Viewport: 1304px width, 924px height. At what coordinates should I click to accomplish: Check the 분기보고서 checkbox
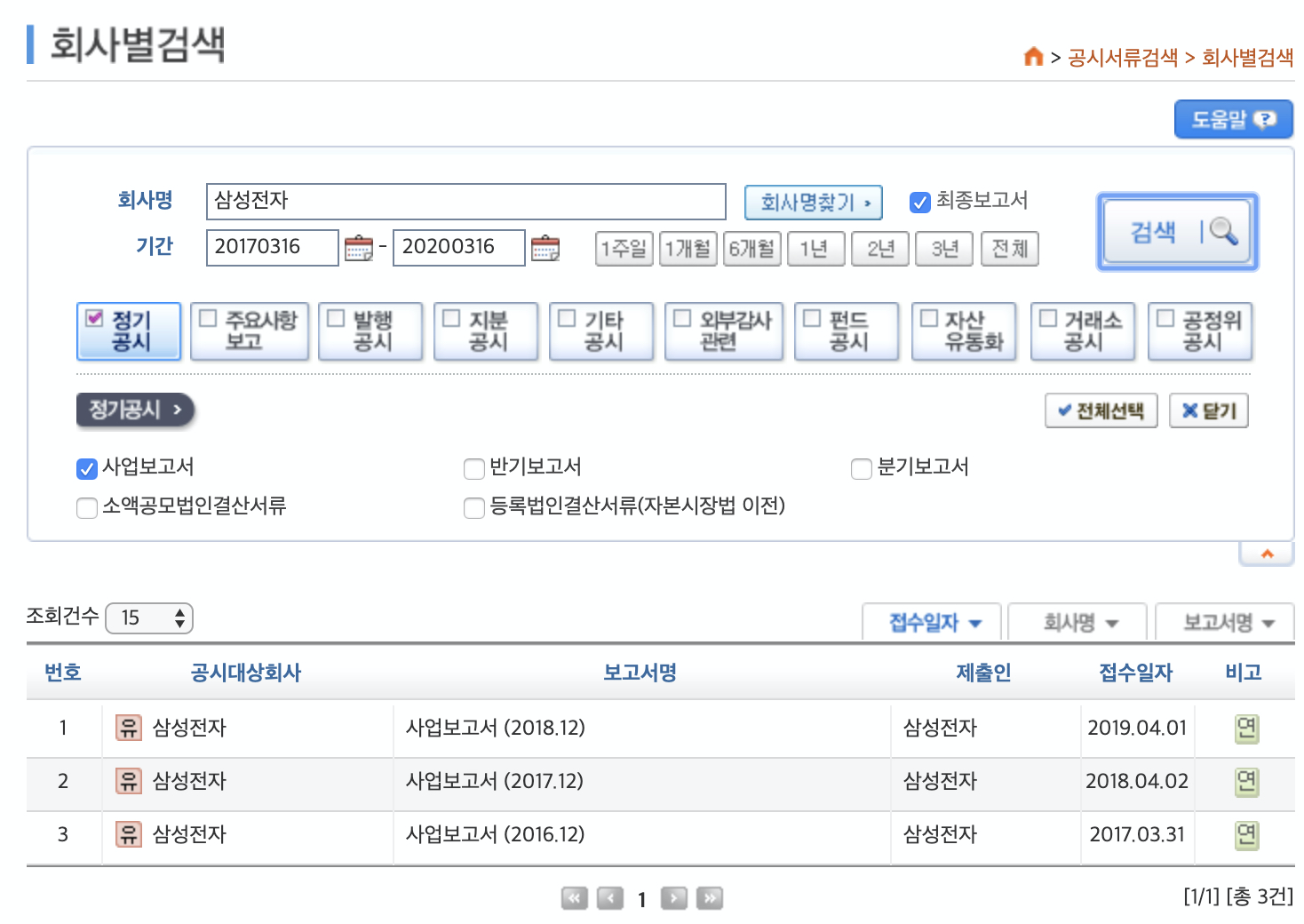coord(861,468)
